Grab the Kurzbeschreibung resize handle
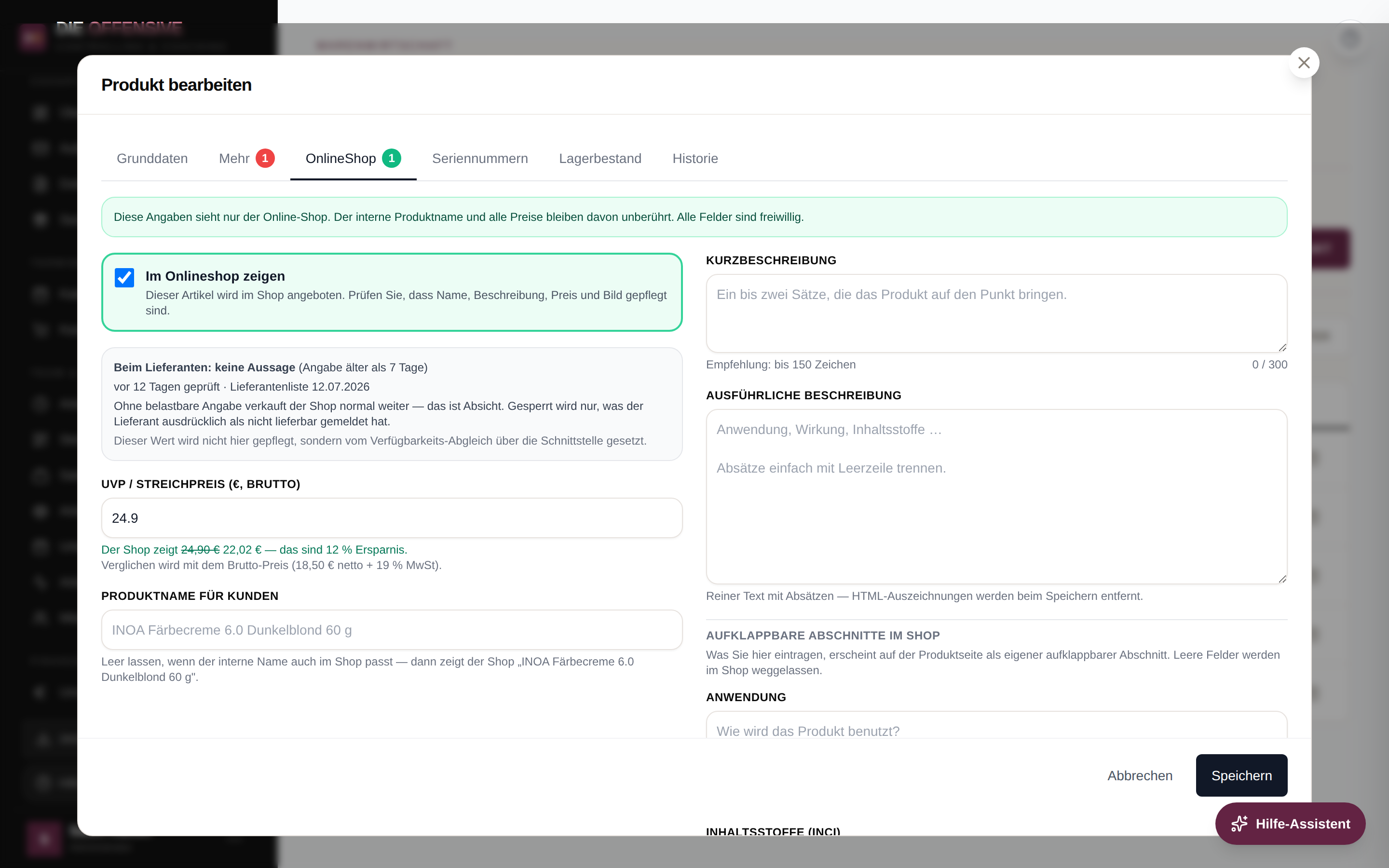Image resolution: width=1389 pixels, height=868 pixels. pos(1282,347)
